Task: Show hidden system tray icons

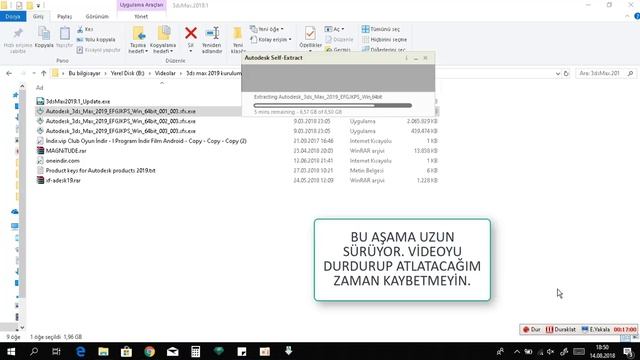Action: pos(517,352)
